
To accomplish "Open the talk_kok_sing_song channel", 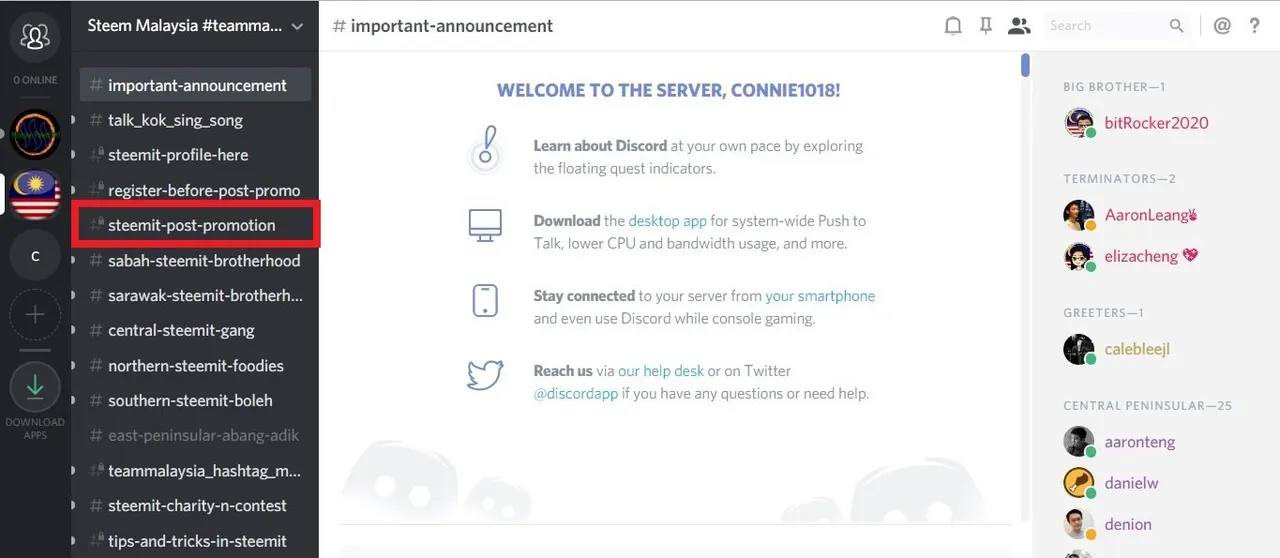I will pos(196,120).
